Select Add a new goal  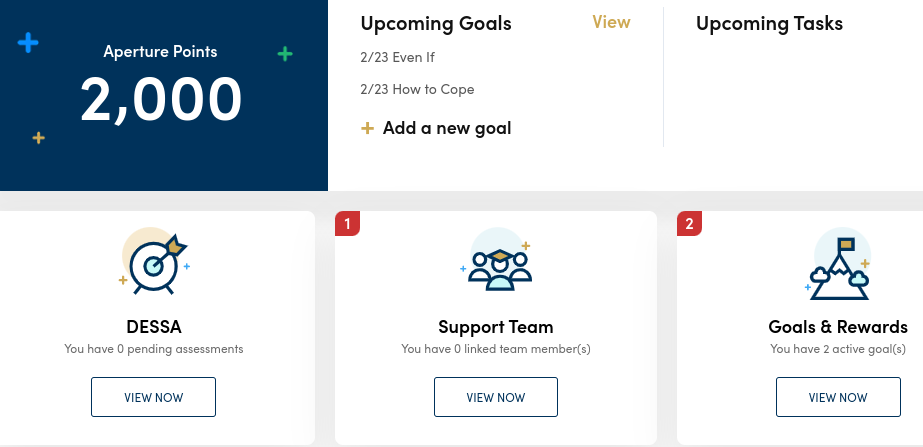coord(447,128)
